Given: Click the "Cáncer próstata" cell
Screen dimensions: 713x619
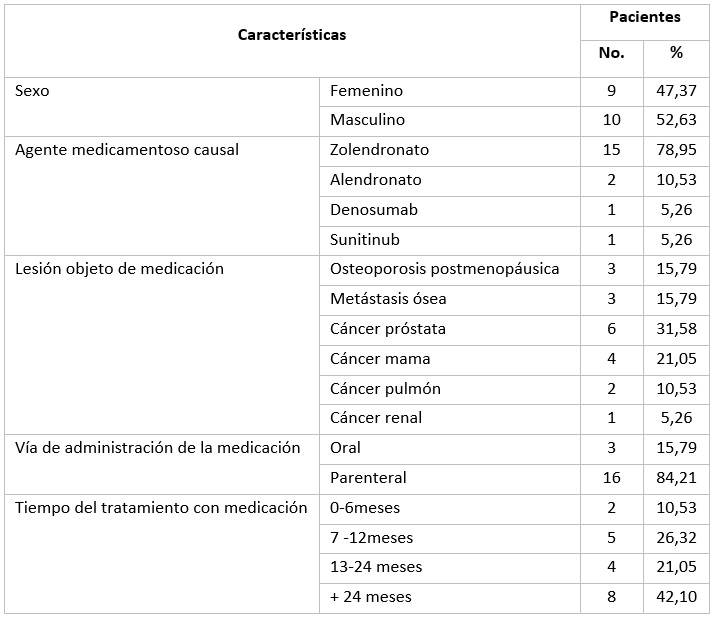Looking at the screenshot, I should [x=388, y=329].
